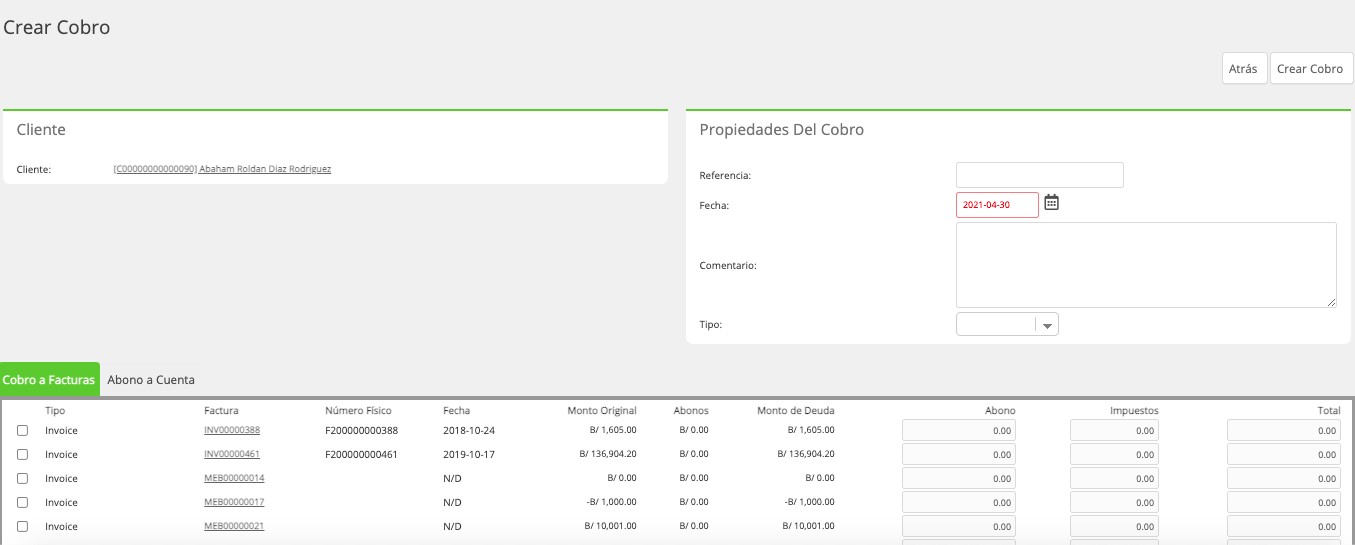Open invoice link MEB00000014

[234, 478]
